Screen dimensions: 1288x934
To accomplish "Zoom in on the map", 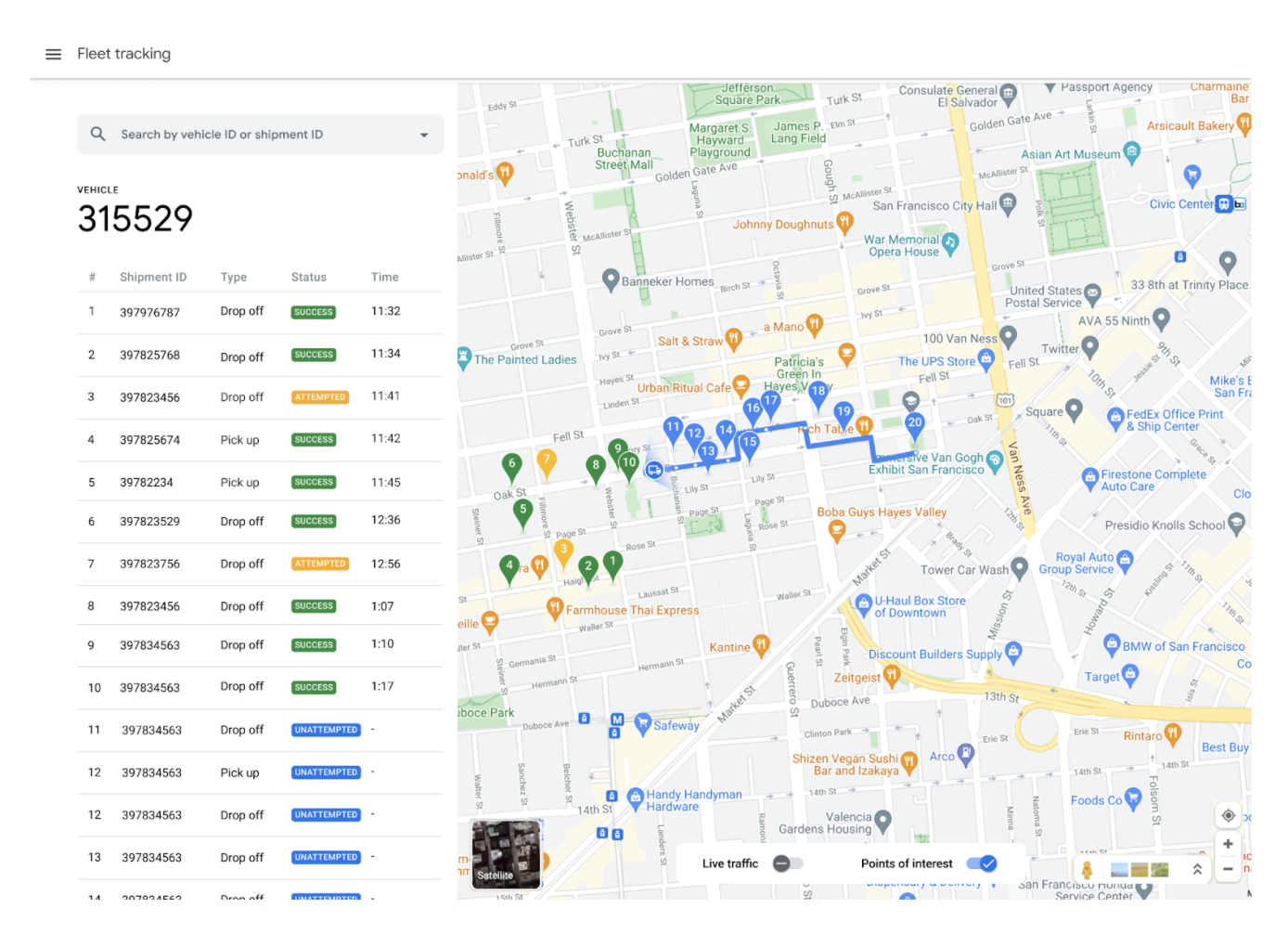I will pyautogui.click(x=1228, y=845).
